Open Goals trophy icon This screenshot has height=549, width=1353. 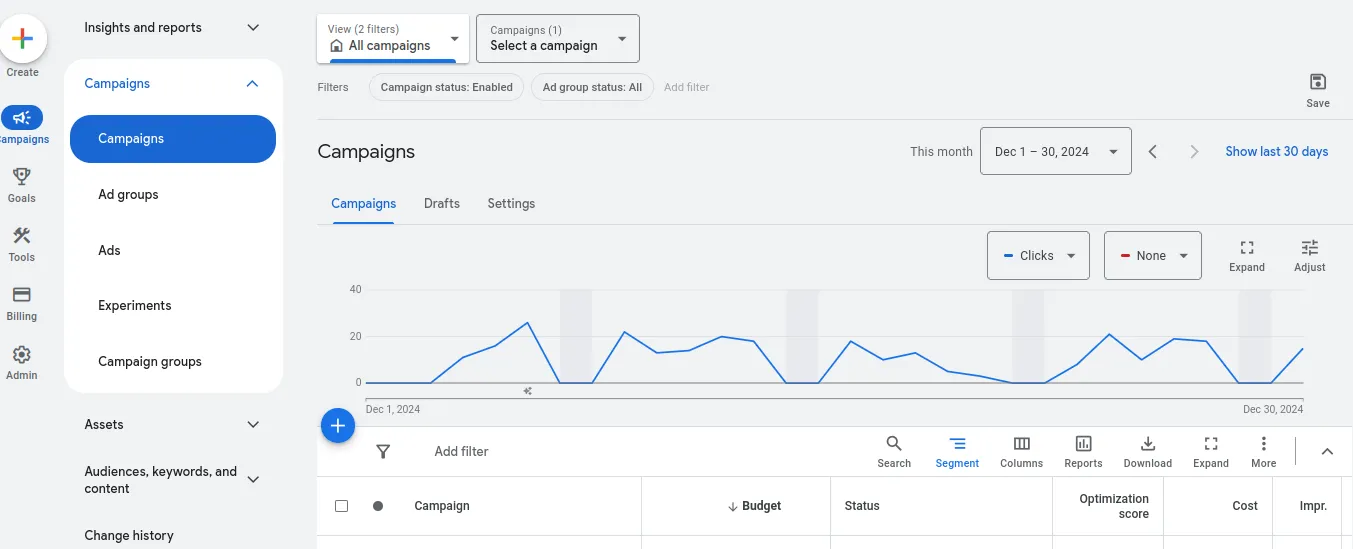[22, 177]
